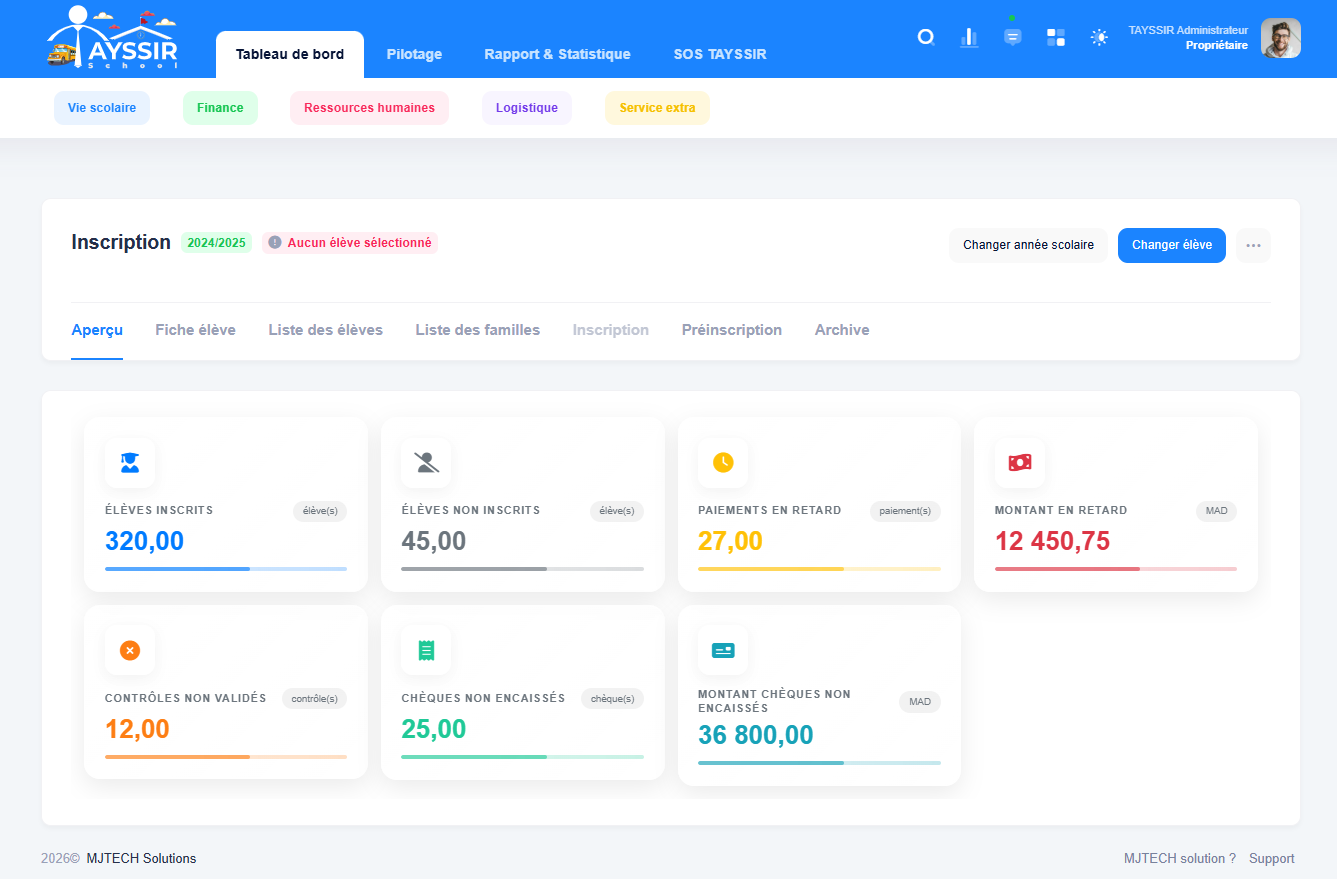Click the Changer année scolaire button
The image size is (1337, 879).
(1028, 245)
